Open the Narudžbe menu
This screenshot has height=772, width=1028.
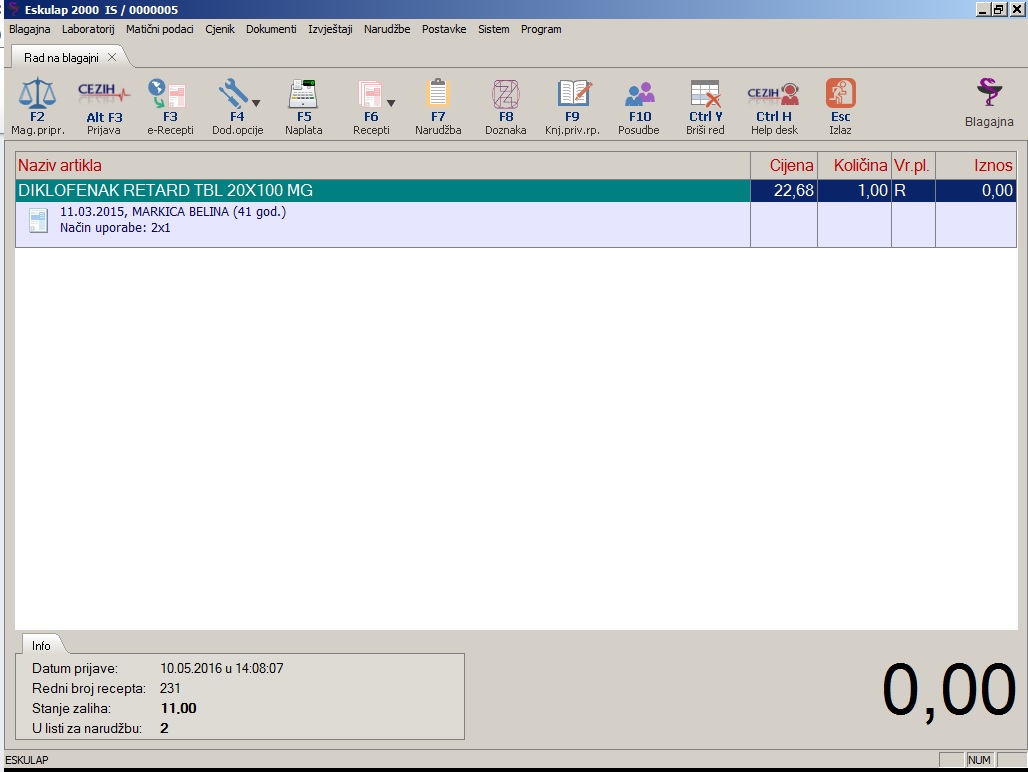(387, 29)
